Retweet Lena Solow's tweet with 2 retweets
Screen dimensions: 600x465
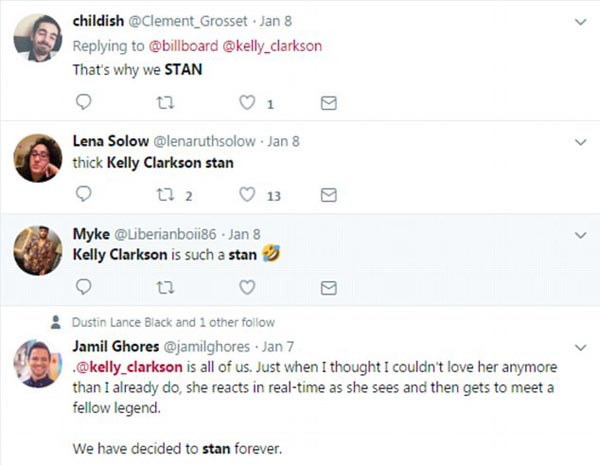point(164,194)
